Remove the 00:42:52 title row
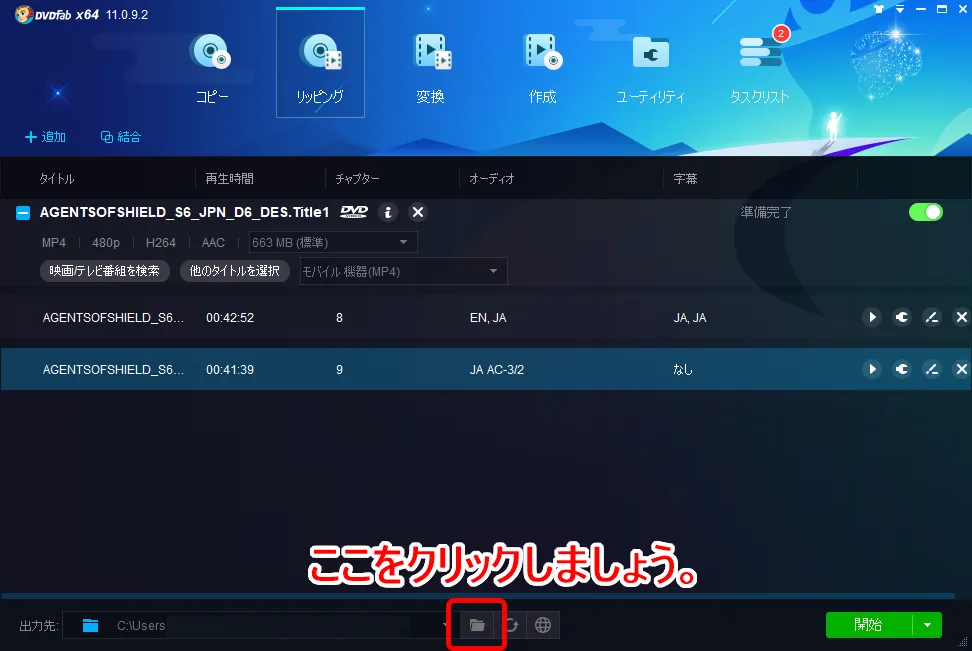This screenshot has height=651, width=972. 961,317
